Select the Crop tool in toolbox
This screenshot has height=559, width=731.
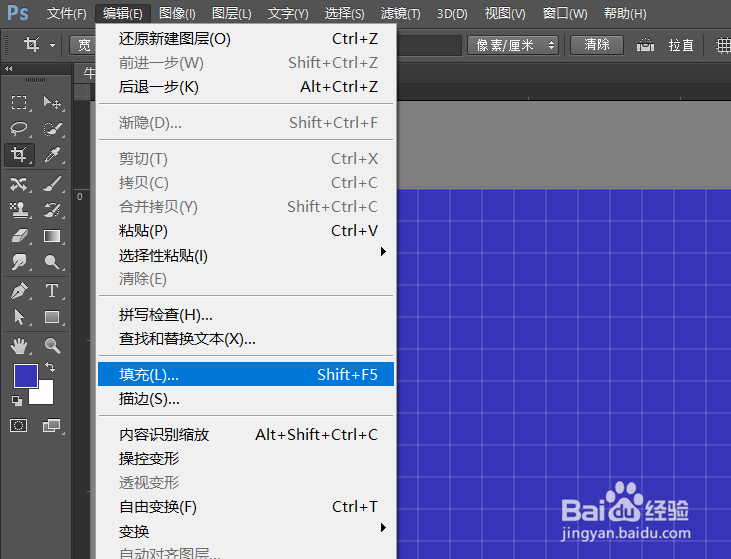19,154
